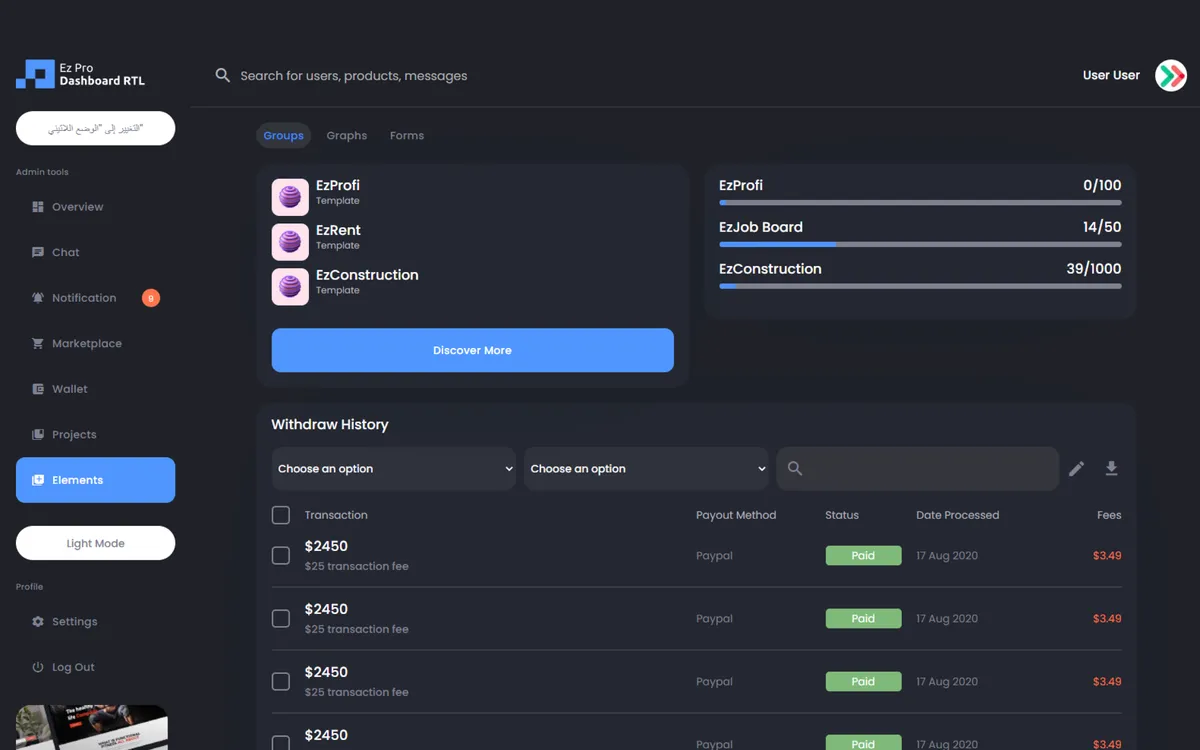The width and height of the screenshot is (1200, 750).
Task: Check the third $2450 transaction row checkbox
Action: pos(281,681)
